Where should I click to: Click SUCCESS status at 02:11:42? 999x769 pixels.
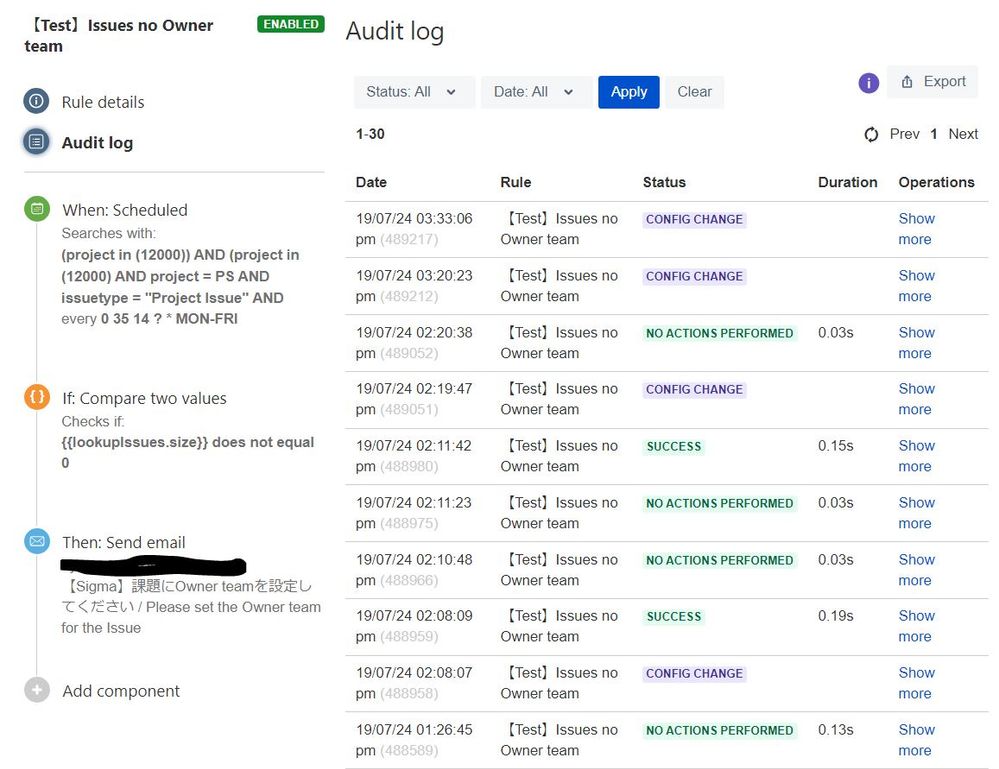coord(673,446)
